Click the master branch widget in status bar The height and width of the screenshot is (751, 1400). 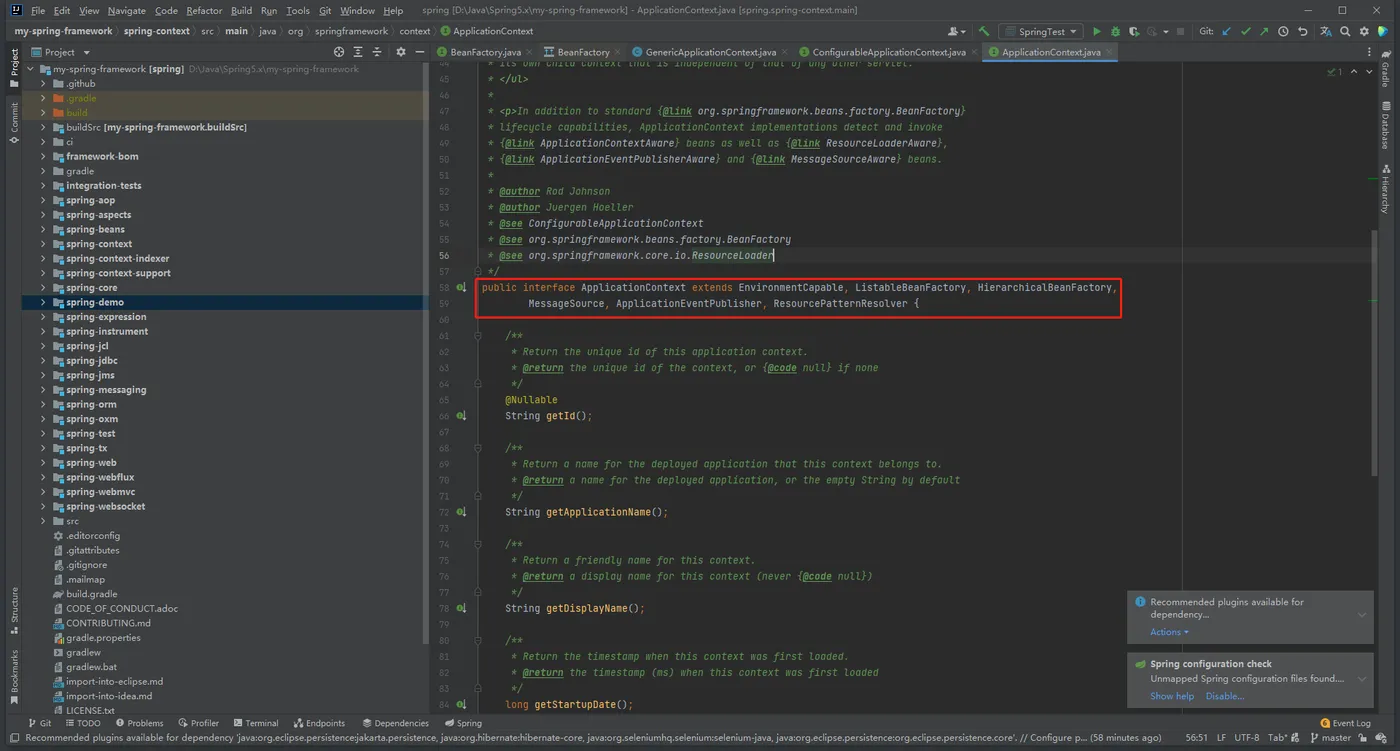coord(1329,738)
